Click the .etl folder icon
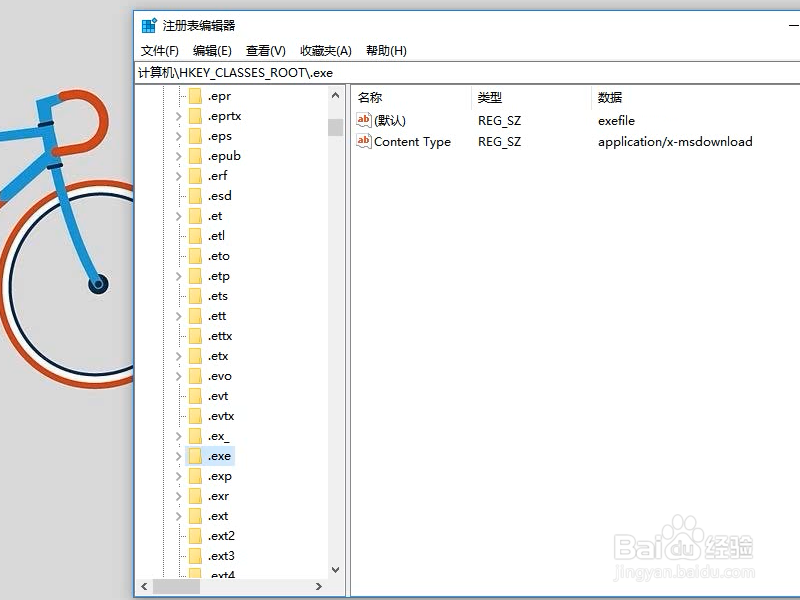Viewport: 800px width, 600px height. pos(195,236)
